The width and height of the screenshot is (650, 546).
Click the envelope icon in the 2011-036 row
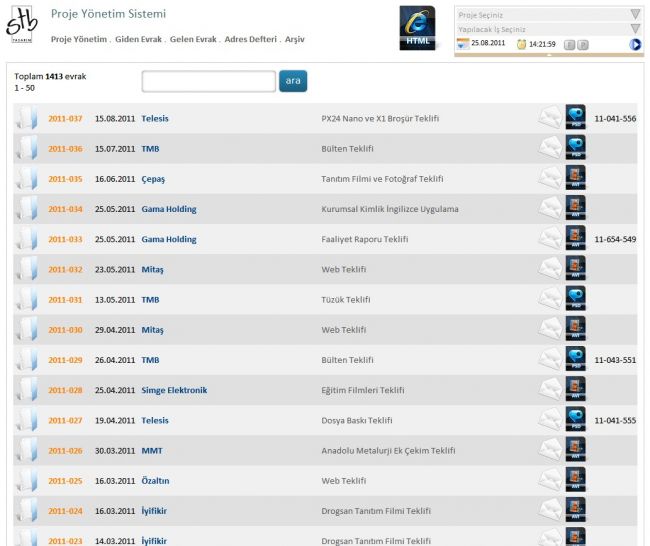tap(550, 149)
